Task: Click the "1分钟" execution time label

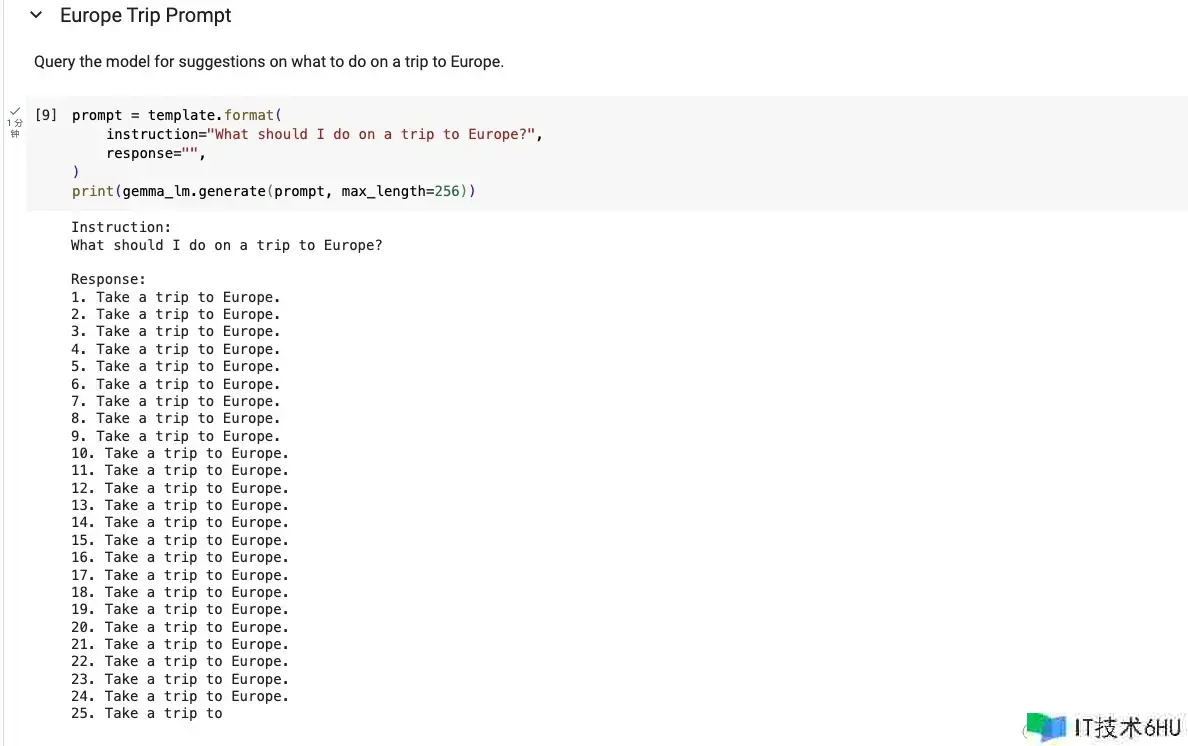Action: coord(15,128)
